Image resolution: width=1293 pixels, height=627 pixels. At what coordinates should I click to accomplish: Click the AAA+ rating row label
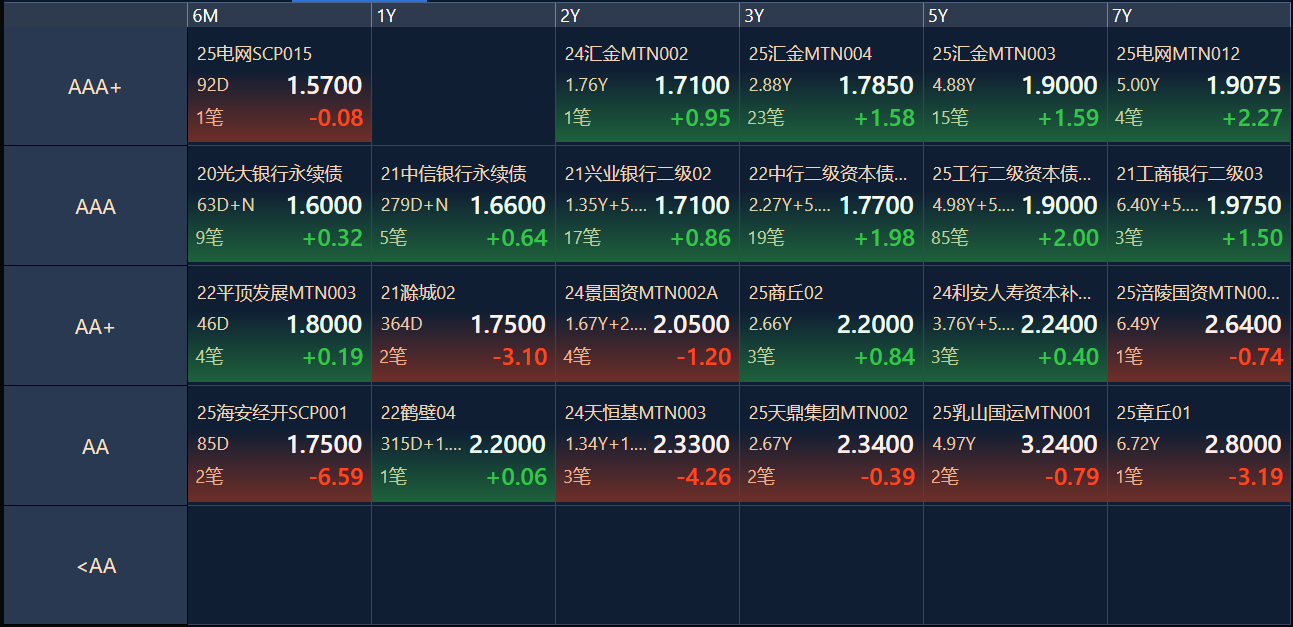click(x=95, y=87)
